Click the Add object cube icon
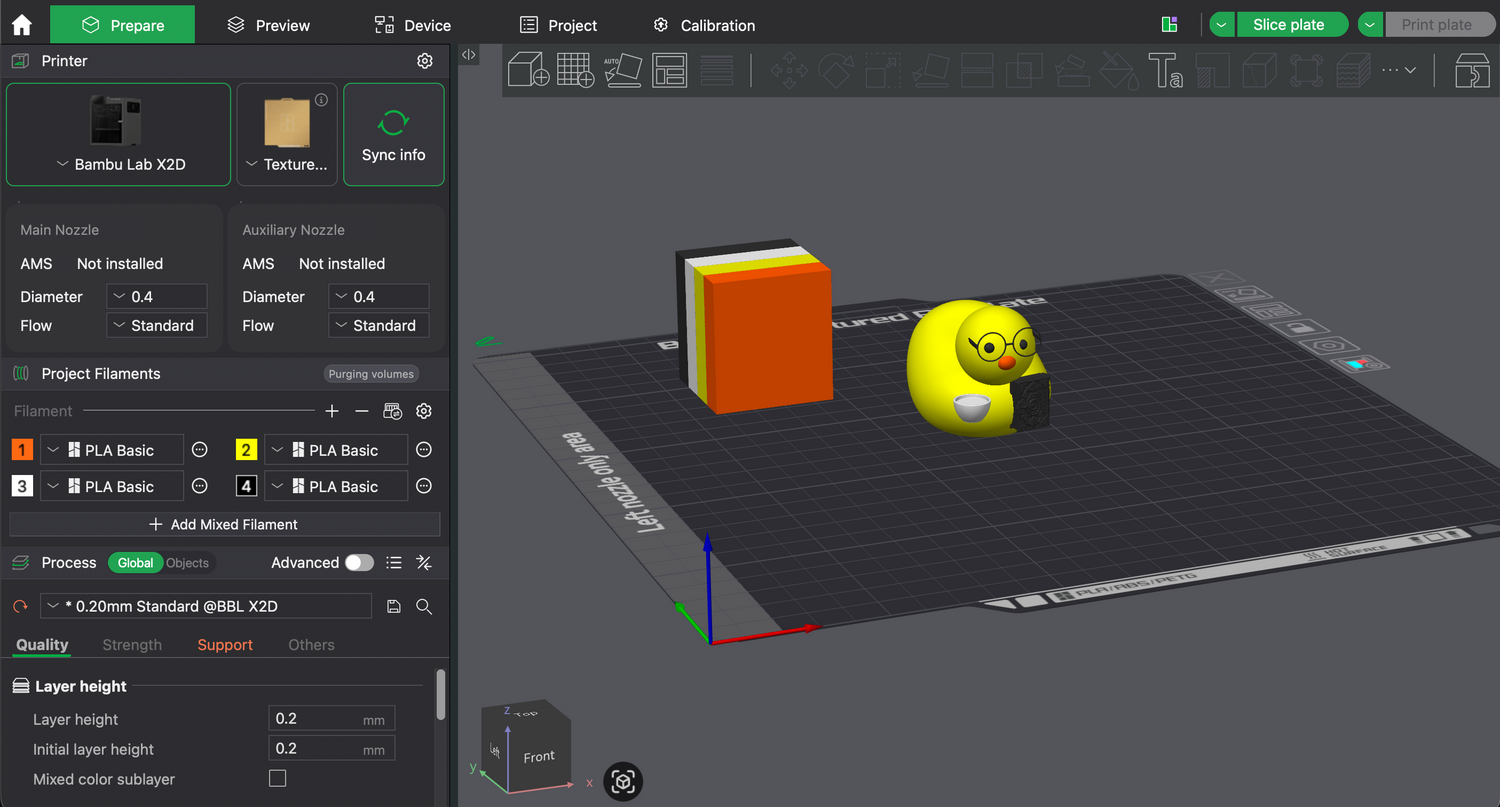 (x=528, y=70)
